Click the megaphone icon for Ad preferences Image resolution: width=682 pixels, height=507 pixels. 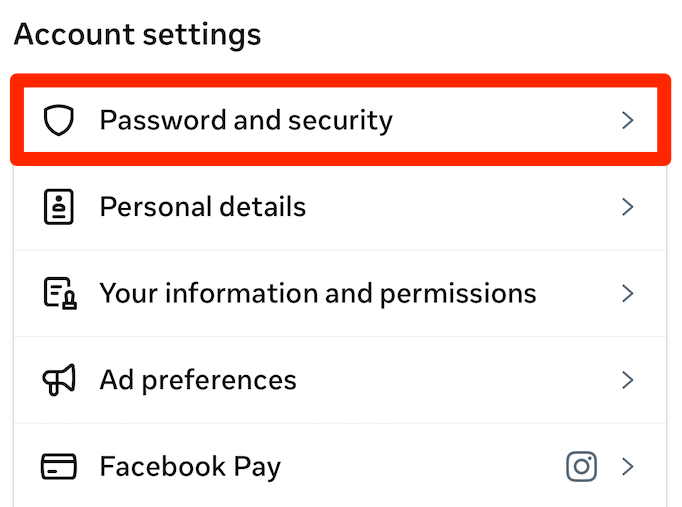point(59,380)
